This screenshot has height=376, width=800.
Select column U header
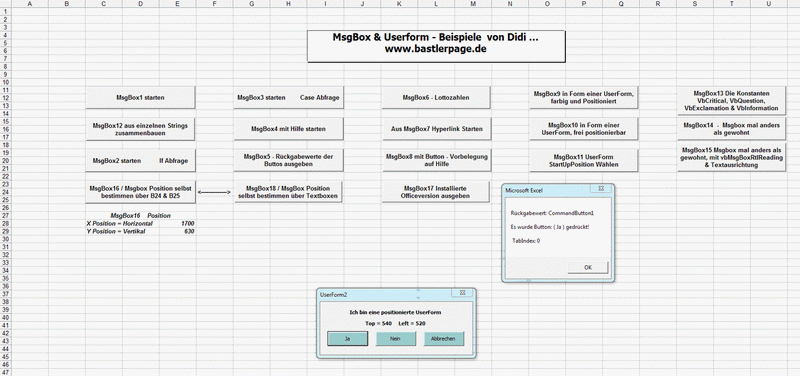[x=768, y=4]
